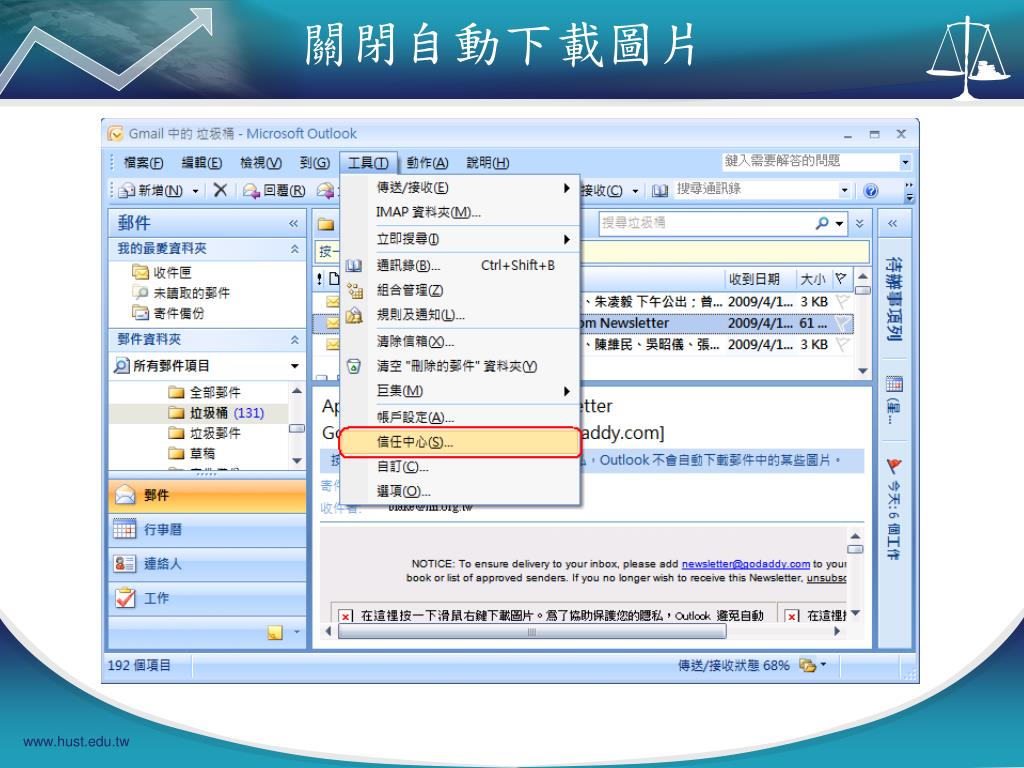1024x768 pixels.
Task: Click the 收到日期 column header
Action: pos(759,279)
